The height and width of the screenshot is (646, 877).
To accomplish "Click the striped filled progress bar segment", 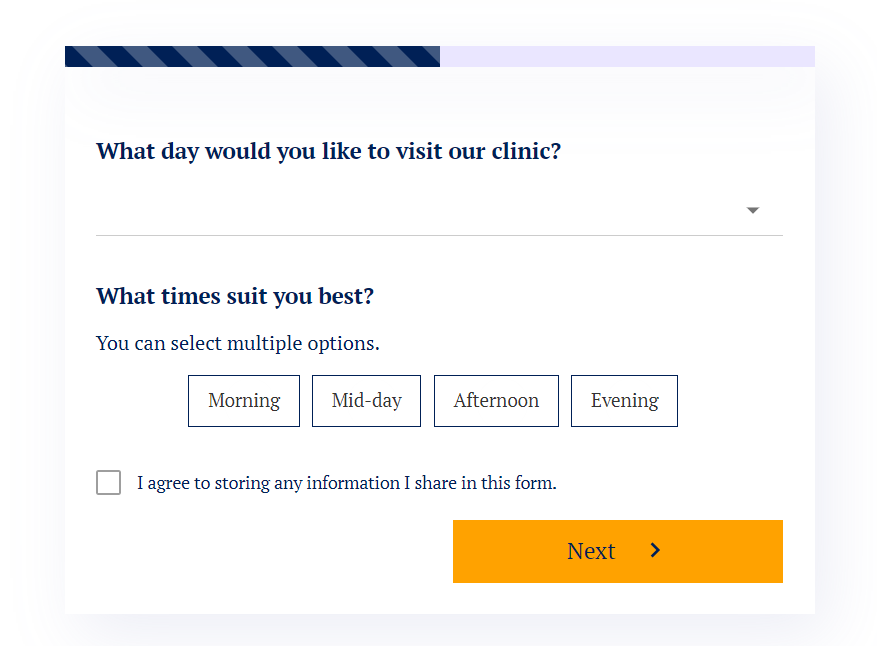I will (252, 57).
